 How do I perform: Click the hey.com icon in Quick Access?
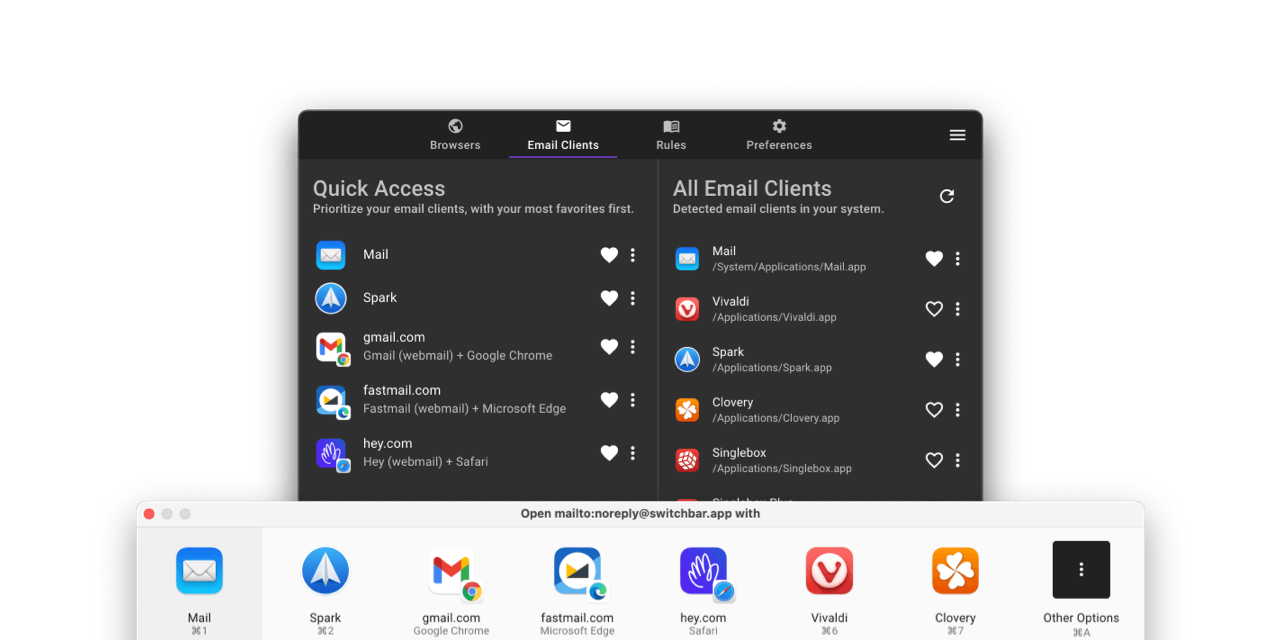click(332, 454)
